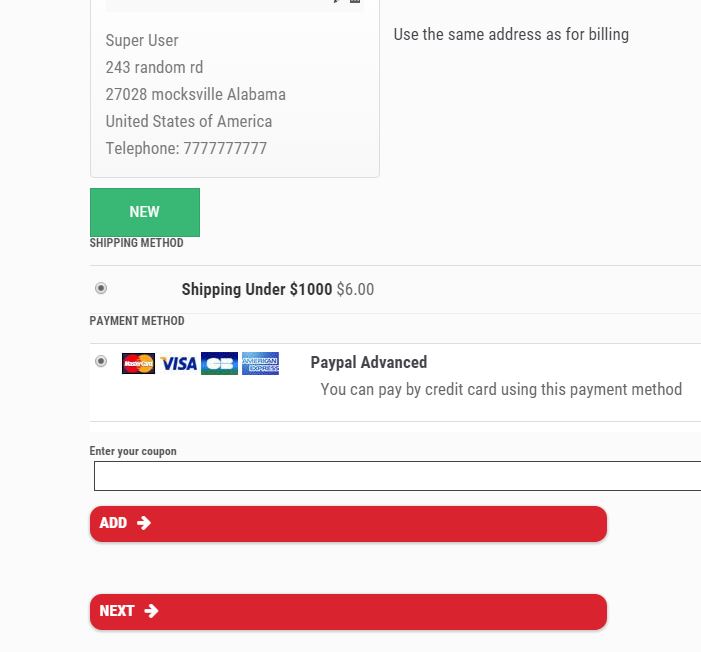
Task: Click the American Express logo
Action: pyautogui.click(x=260, y=363)
